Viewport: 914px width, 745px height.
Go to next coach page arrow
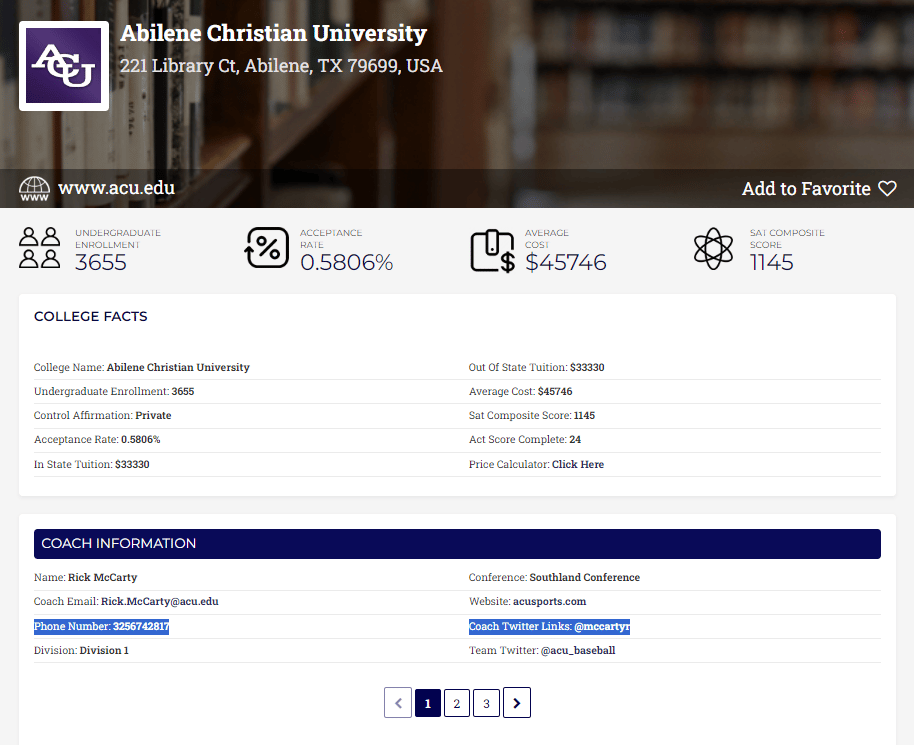pyautogui.click(x=516, y=702)
